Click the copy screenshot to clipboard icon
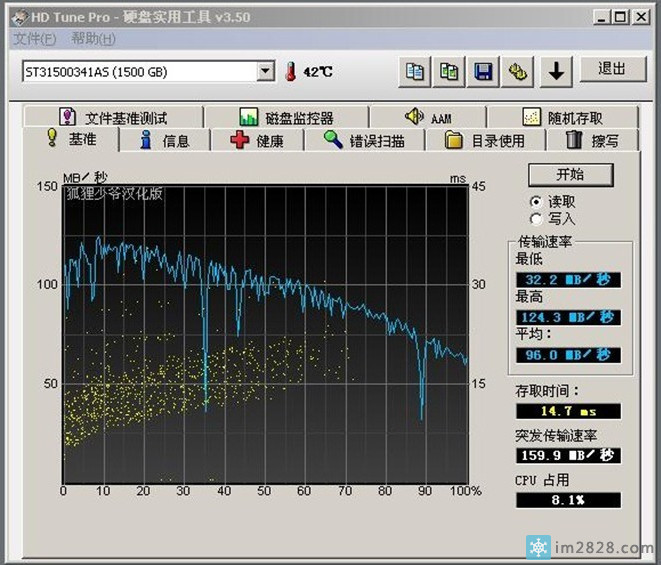 (449, 71)
